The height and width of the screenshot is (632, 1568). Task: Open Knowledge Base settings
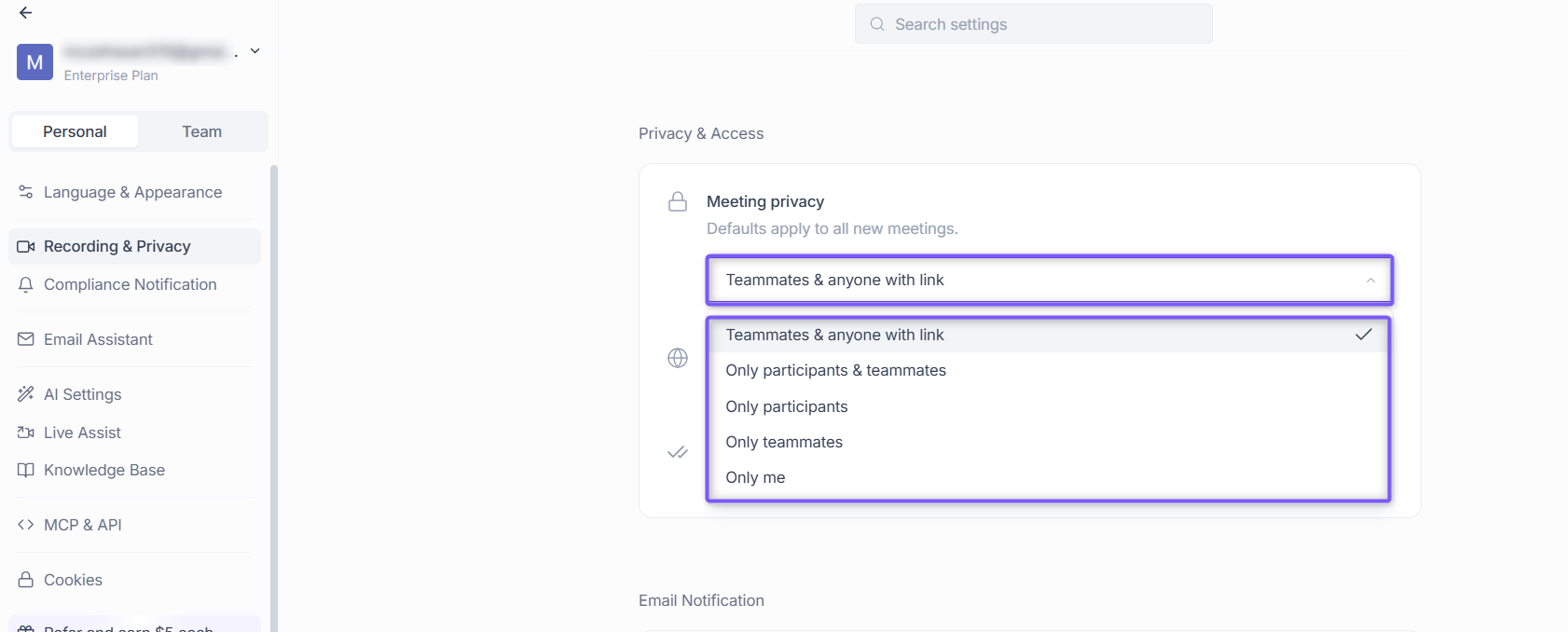(134, 470)
